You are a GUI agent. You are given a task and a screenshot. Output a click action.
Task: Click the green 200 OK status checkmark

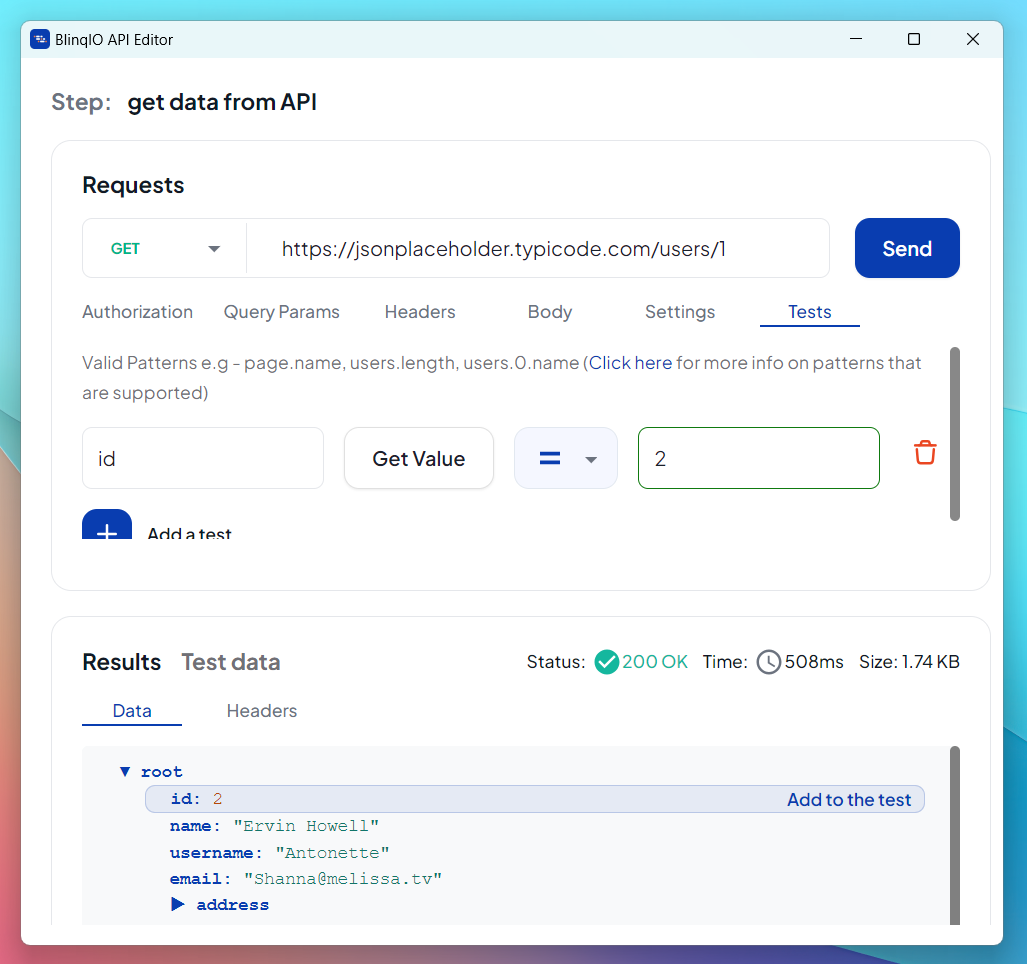[607, 662]
